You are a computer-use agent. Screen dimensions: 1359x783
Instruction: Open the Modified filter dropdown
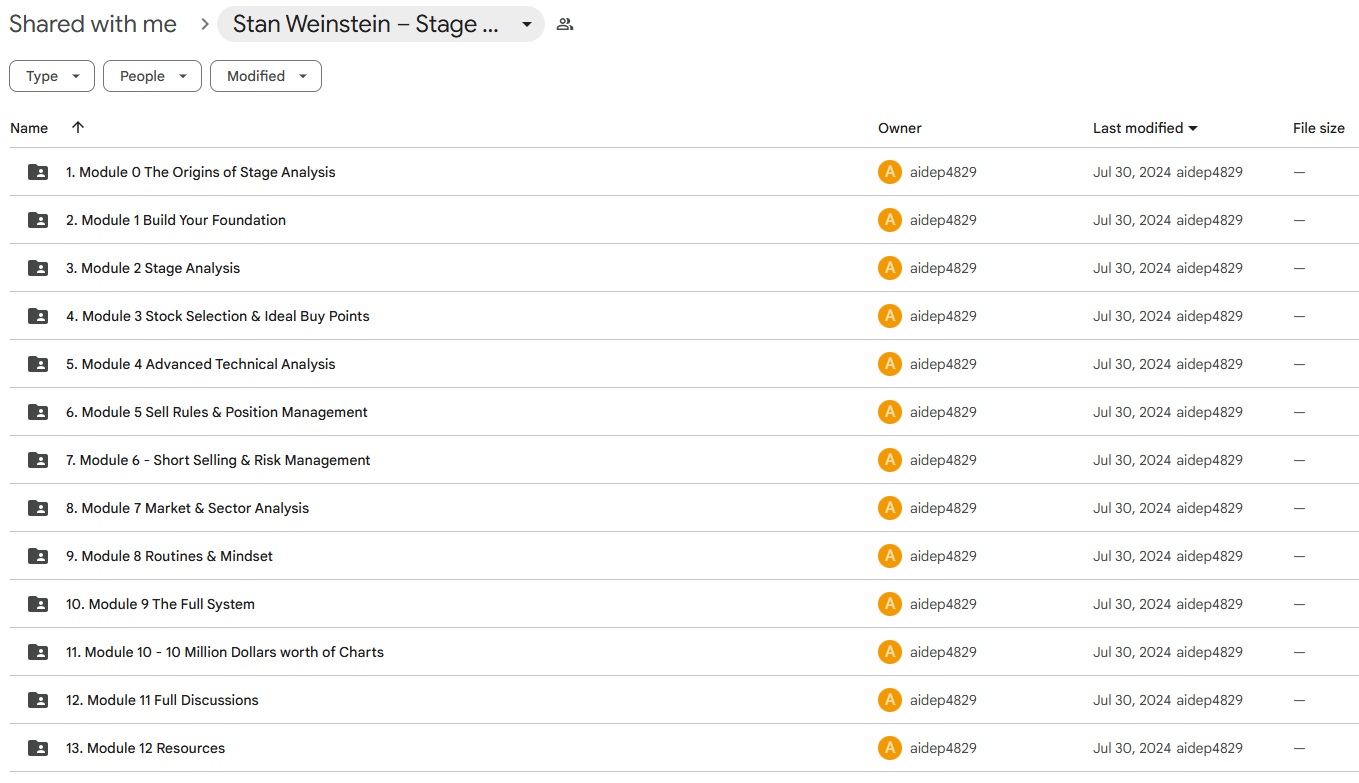[x=266, y=76]
